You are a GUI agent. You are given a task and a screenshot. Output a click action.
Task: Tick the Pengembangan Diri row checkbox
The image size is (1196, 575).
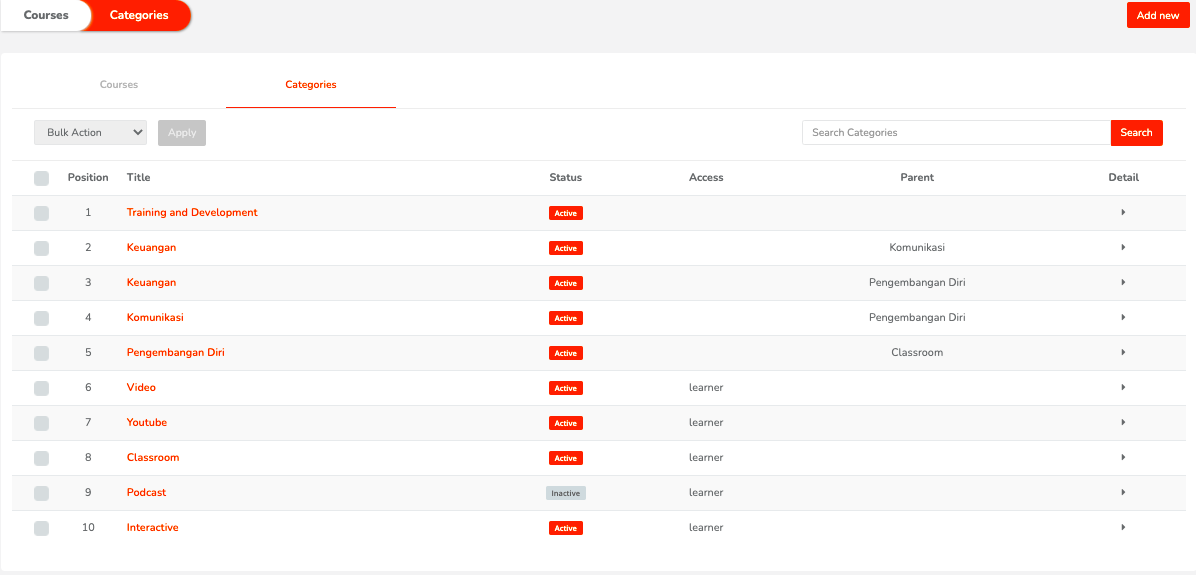pos(41,354)
